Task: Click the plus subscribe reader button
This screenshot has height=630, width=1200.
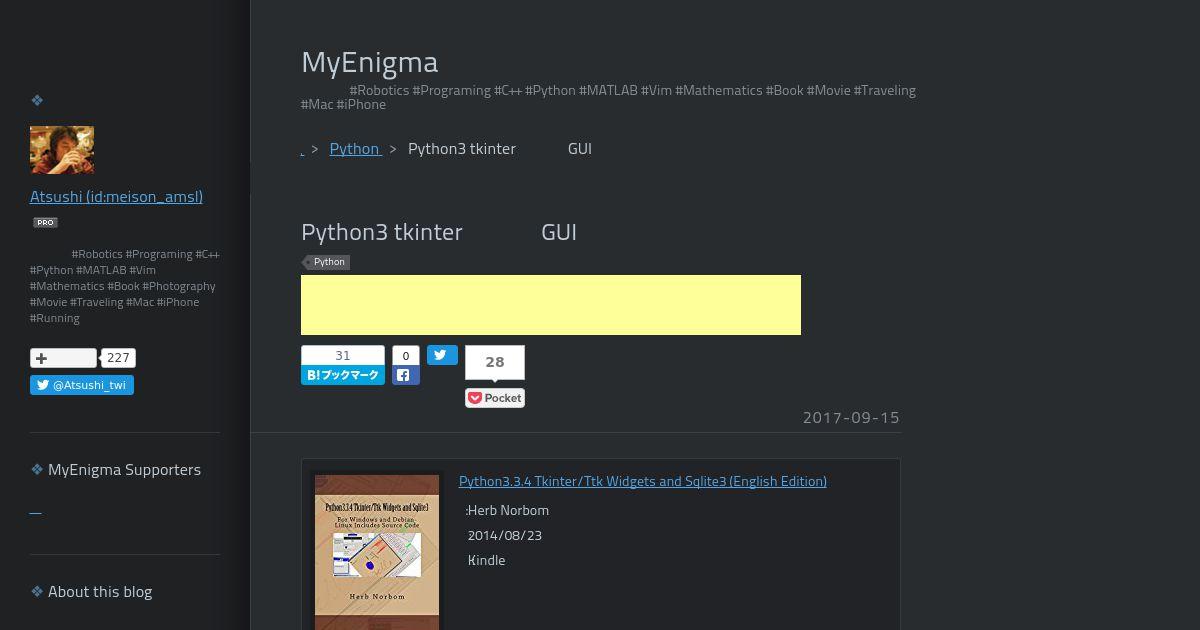Action: tap(63, 358)
